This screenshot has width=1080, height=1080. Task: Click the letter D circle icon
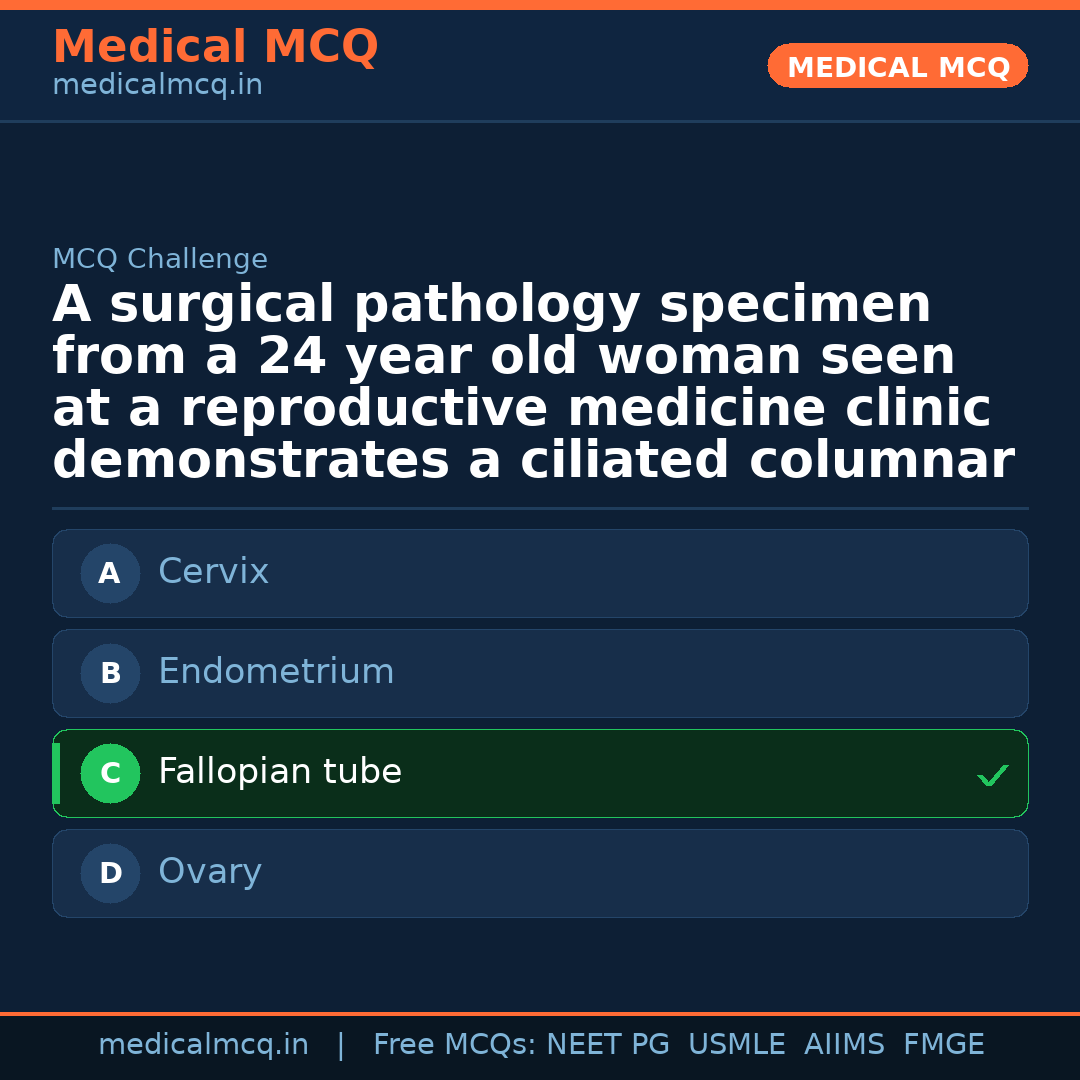click(x=110, y=873)
